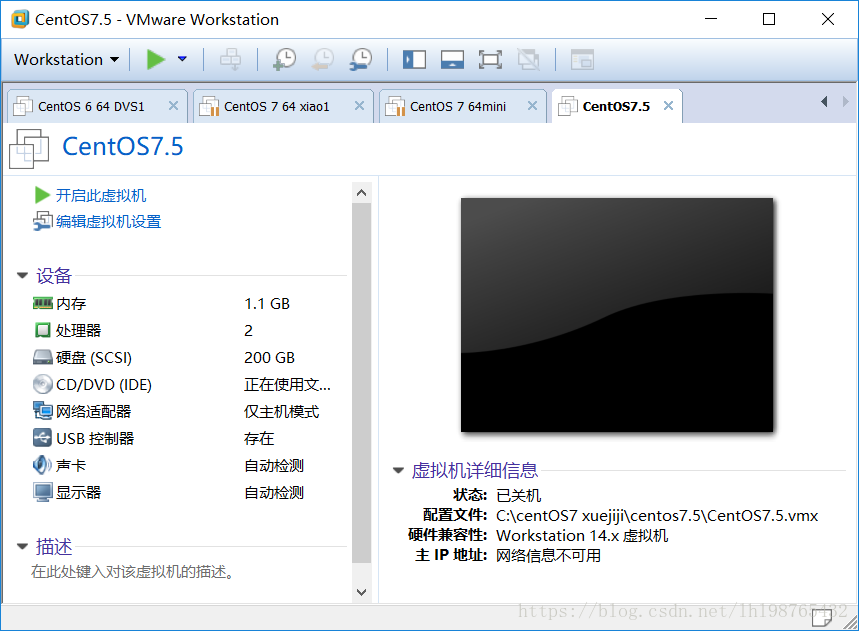Screen dimensions: 859x631
Task: Click the sound card speaker icon
Action: (x=42, y=466)
